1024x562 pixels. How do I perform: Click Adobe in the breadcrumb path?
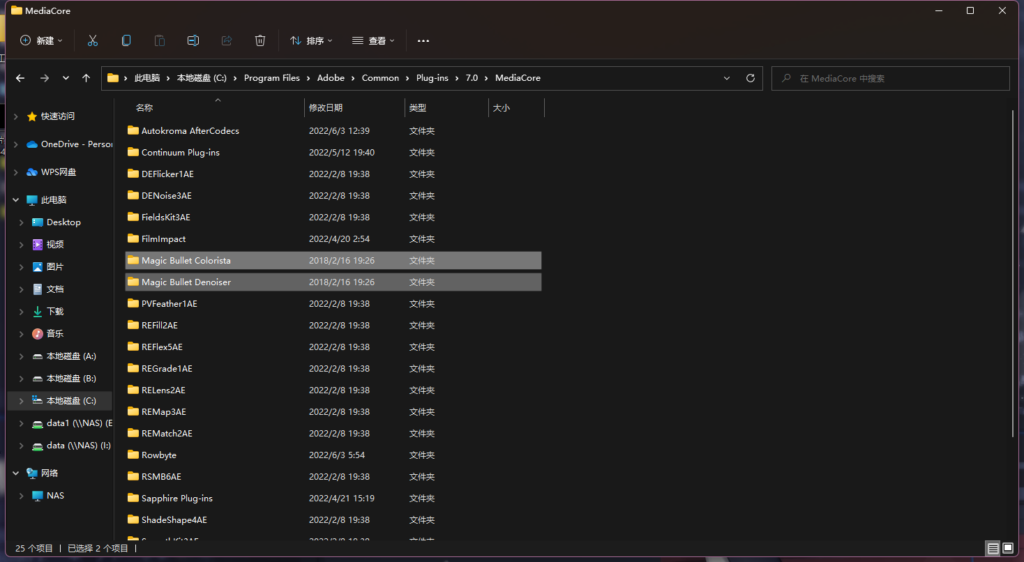pyautogui.click(x=330, y=78)
